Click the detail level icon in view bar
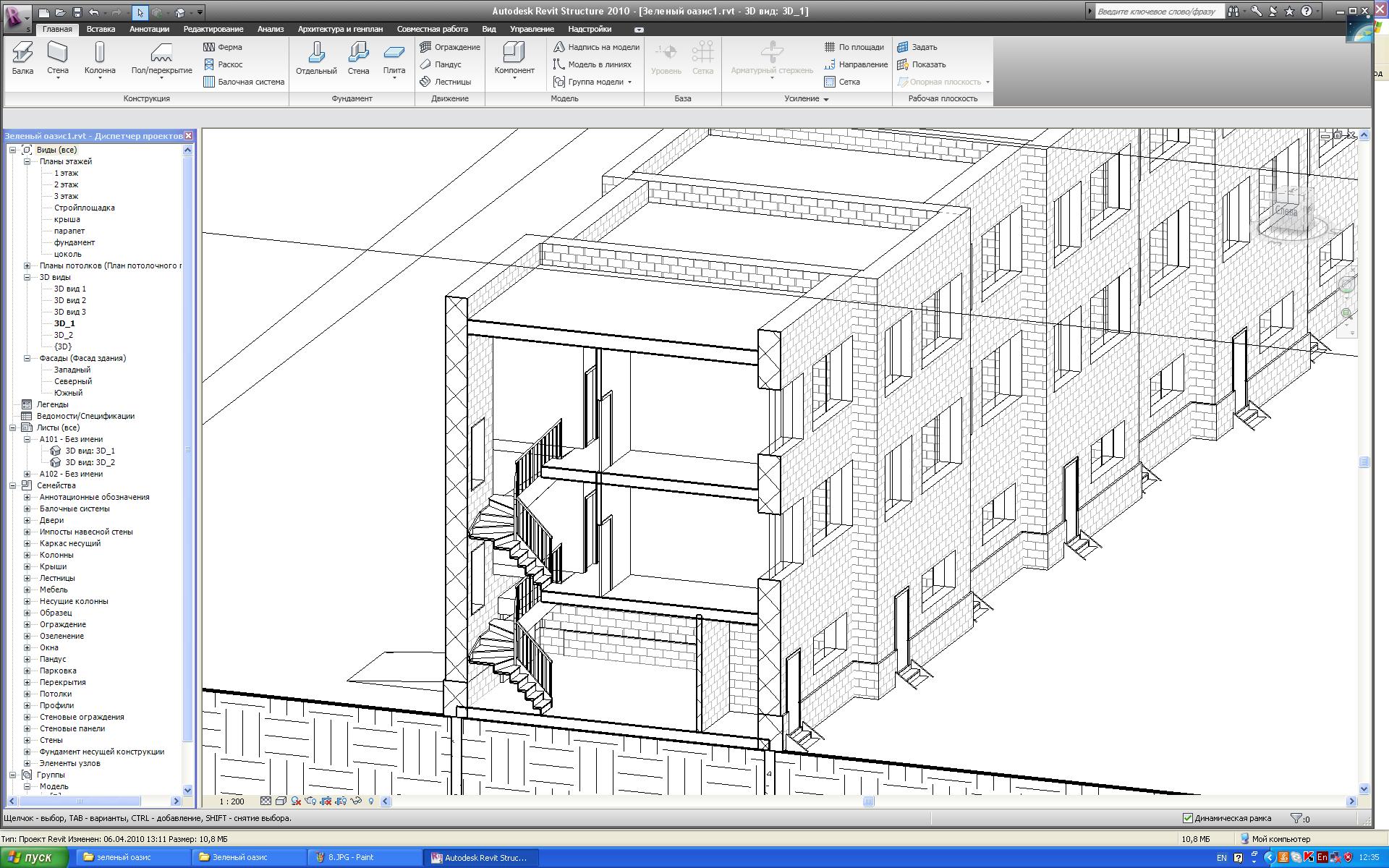The image size is (1389, 868). (266, 801)
